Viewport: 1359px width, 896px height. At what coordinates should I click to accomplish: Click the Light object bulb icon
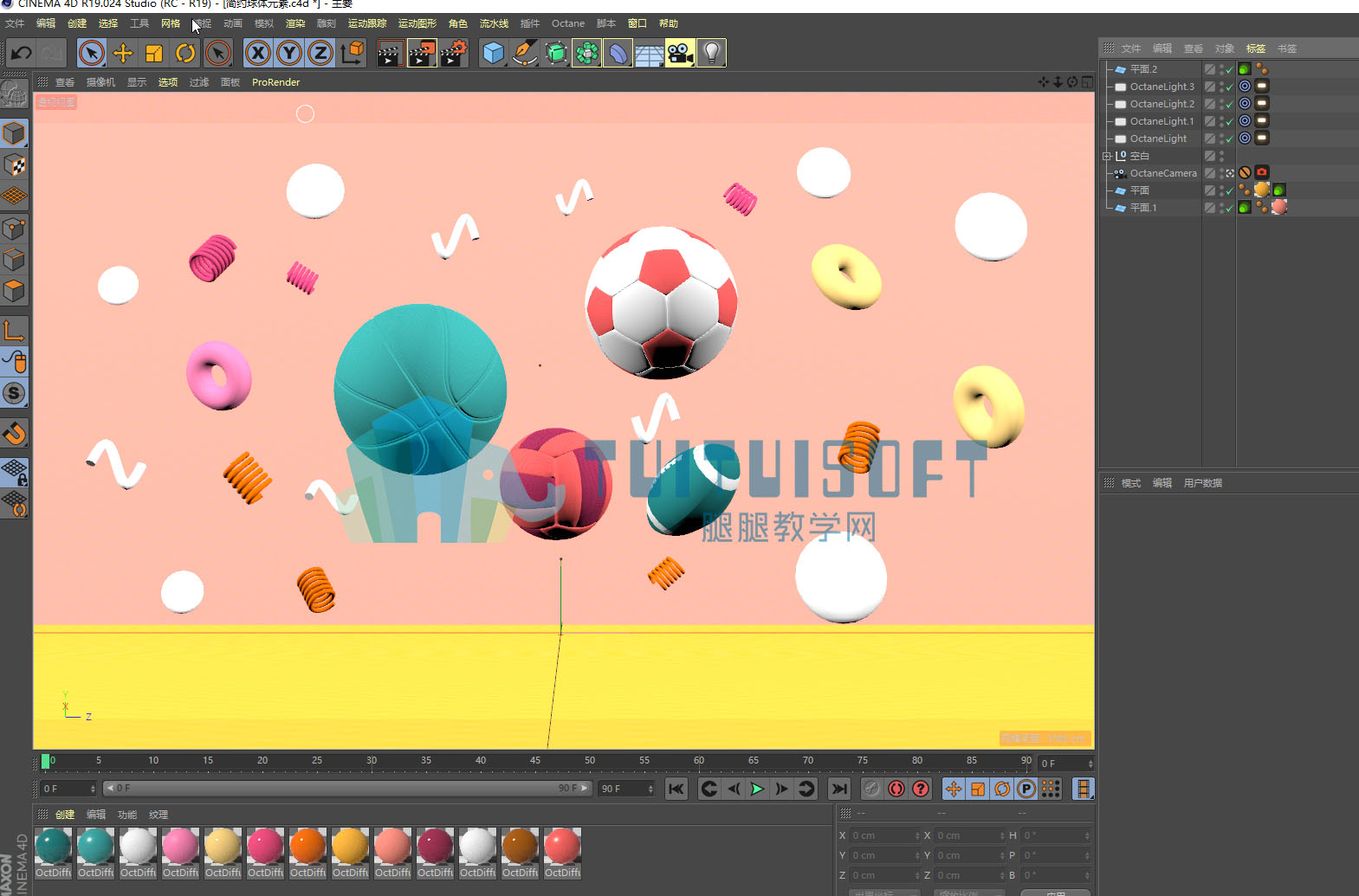[x=711, y=54]
